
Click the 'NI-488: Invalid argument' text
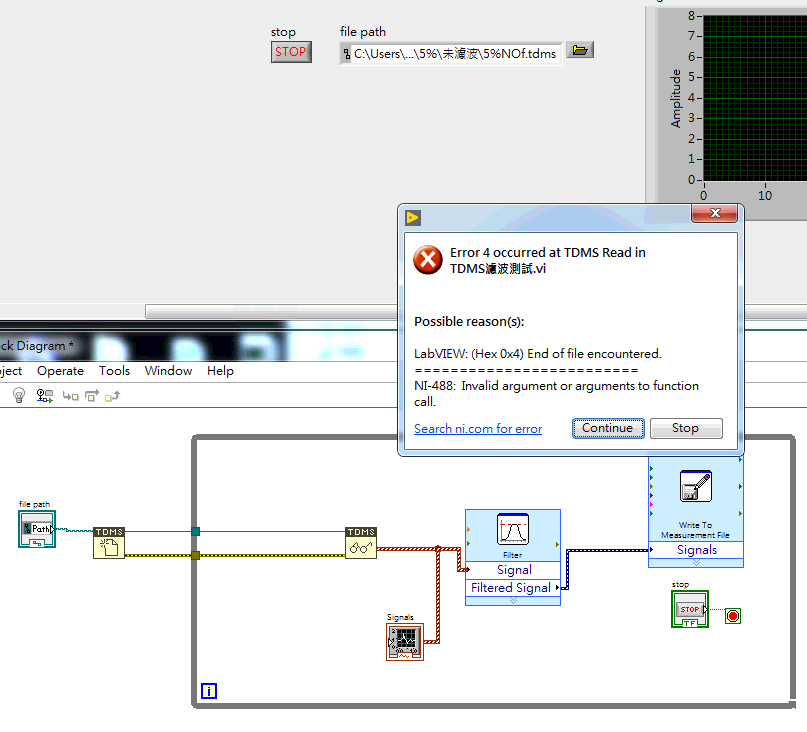[x=556, y=394]
